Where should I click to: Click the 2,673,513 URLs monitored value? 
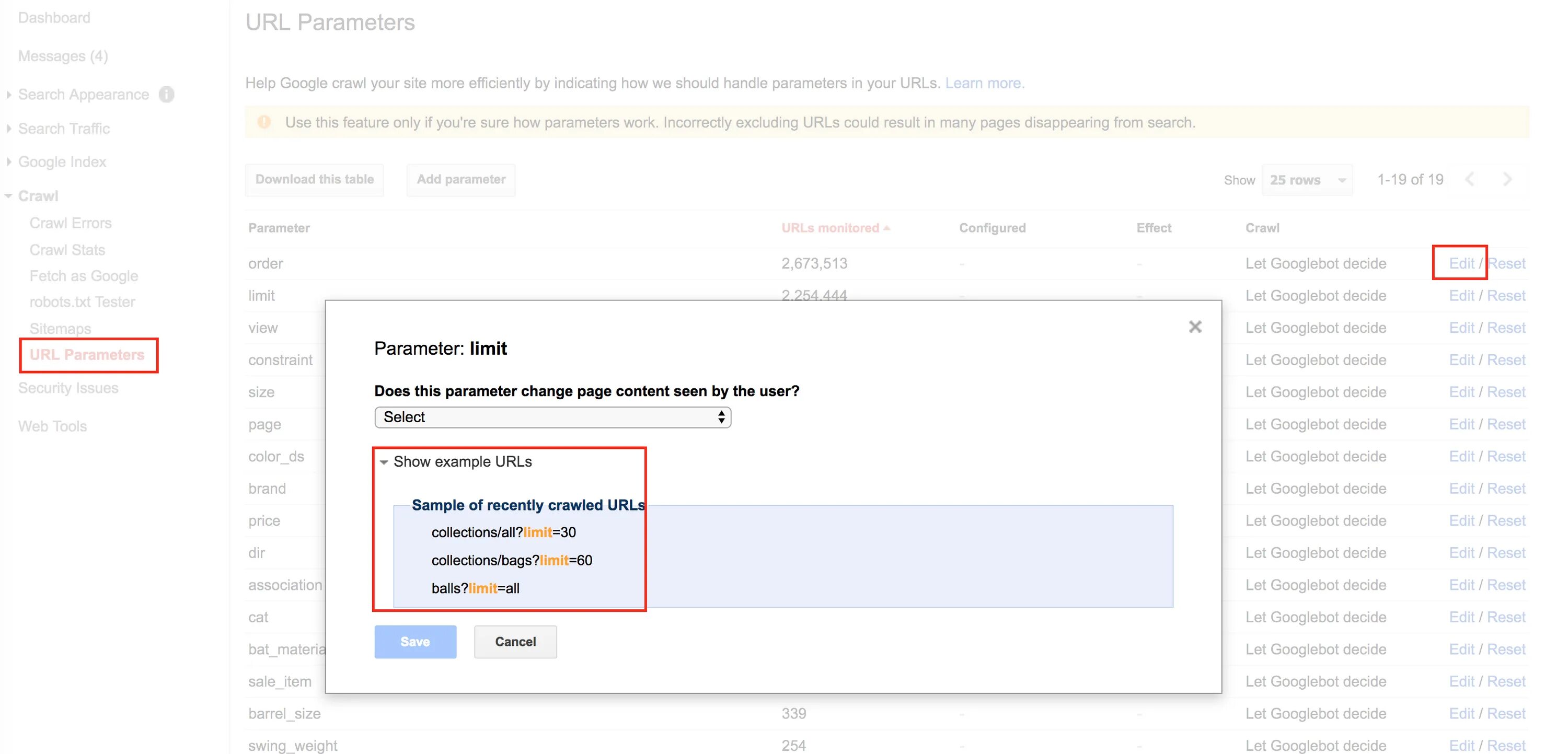click(x=814, y=263)
